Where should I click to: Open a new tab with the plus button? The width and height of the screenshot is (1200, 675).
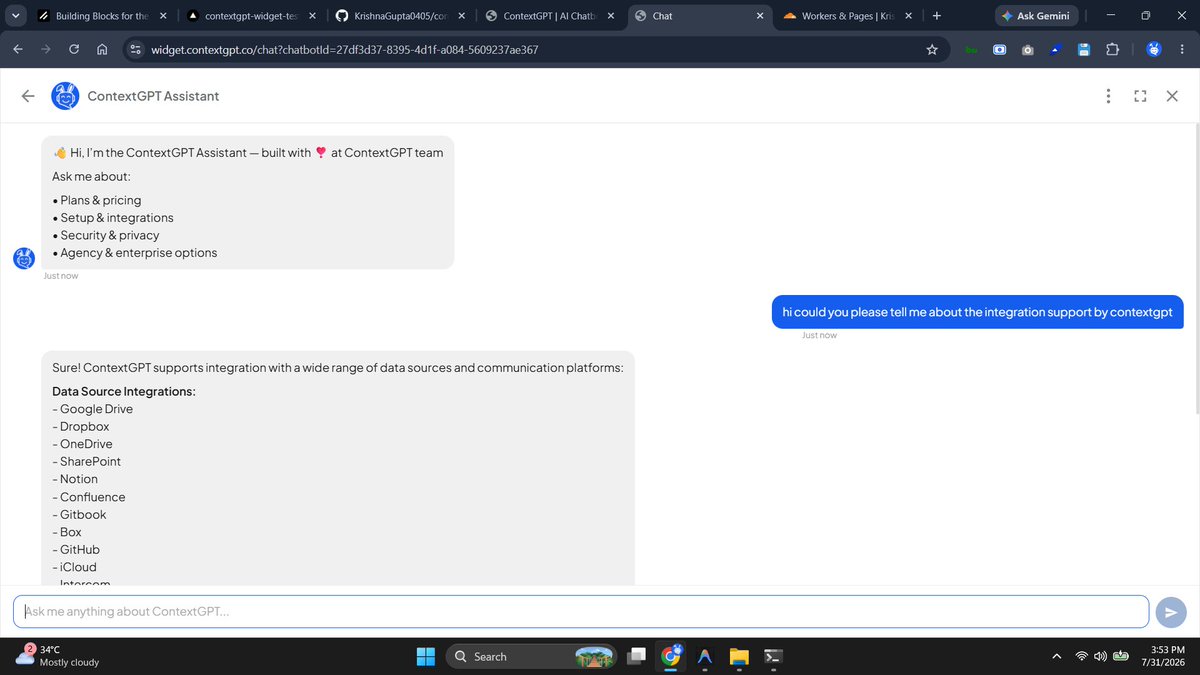(936, 16)
